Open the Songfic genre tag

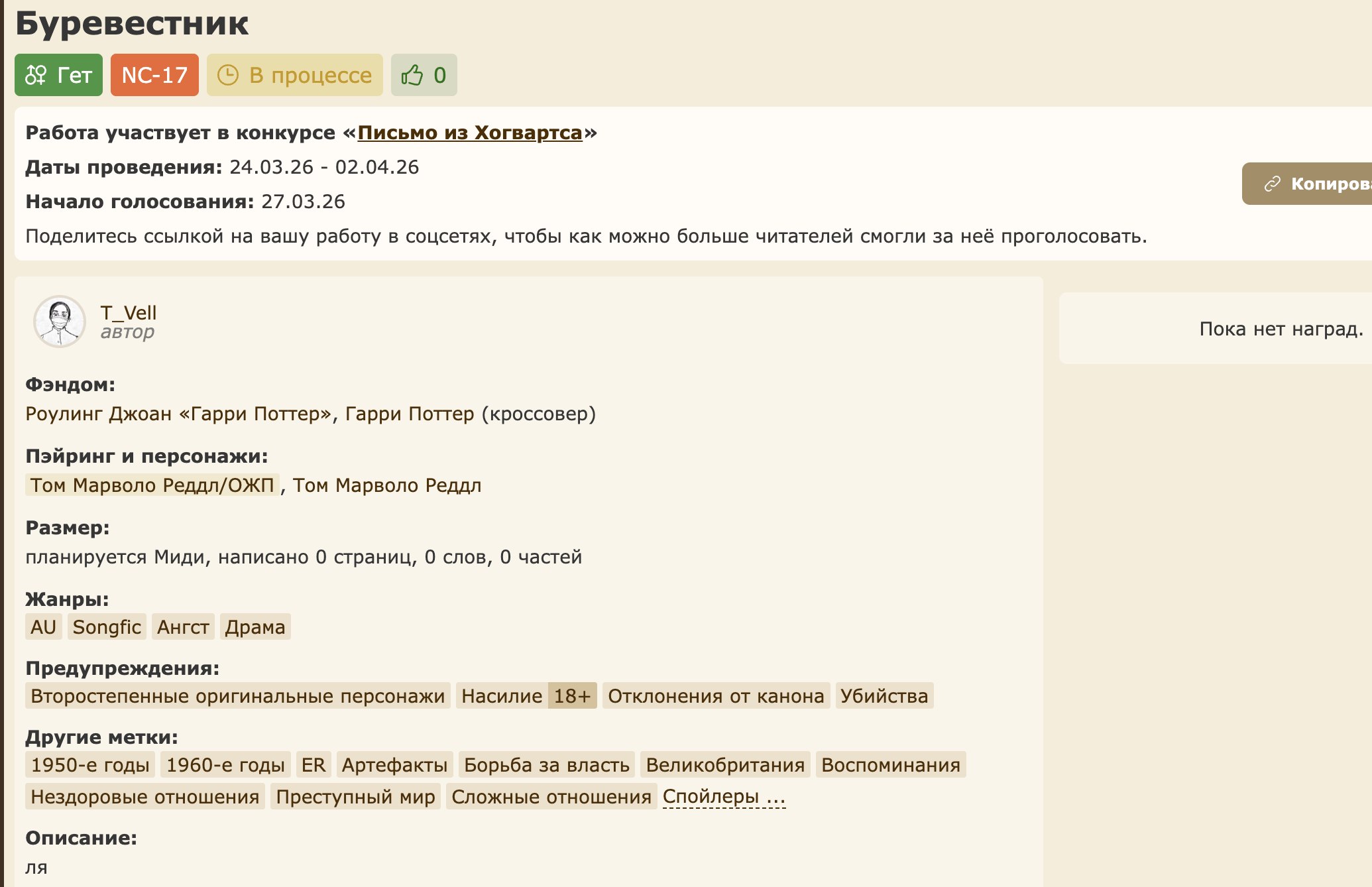[x=107, y=627]
